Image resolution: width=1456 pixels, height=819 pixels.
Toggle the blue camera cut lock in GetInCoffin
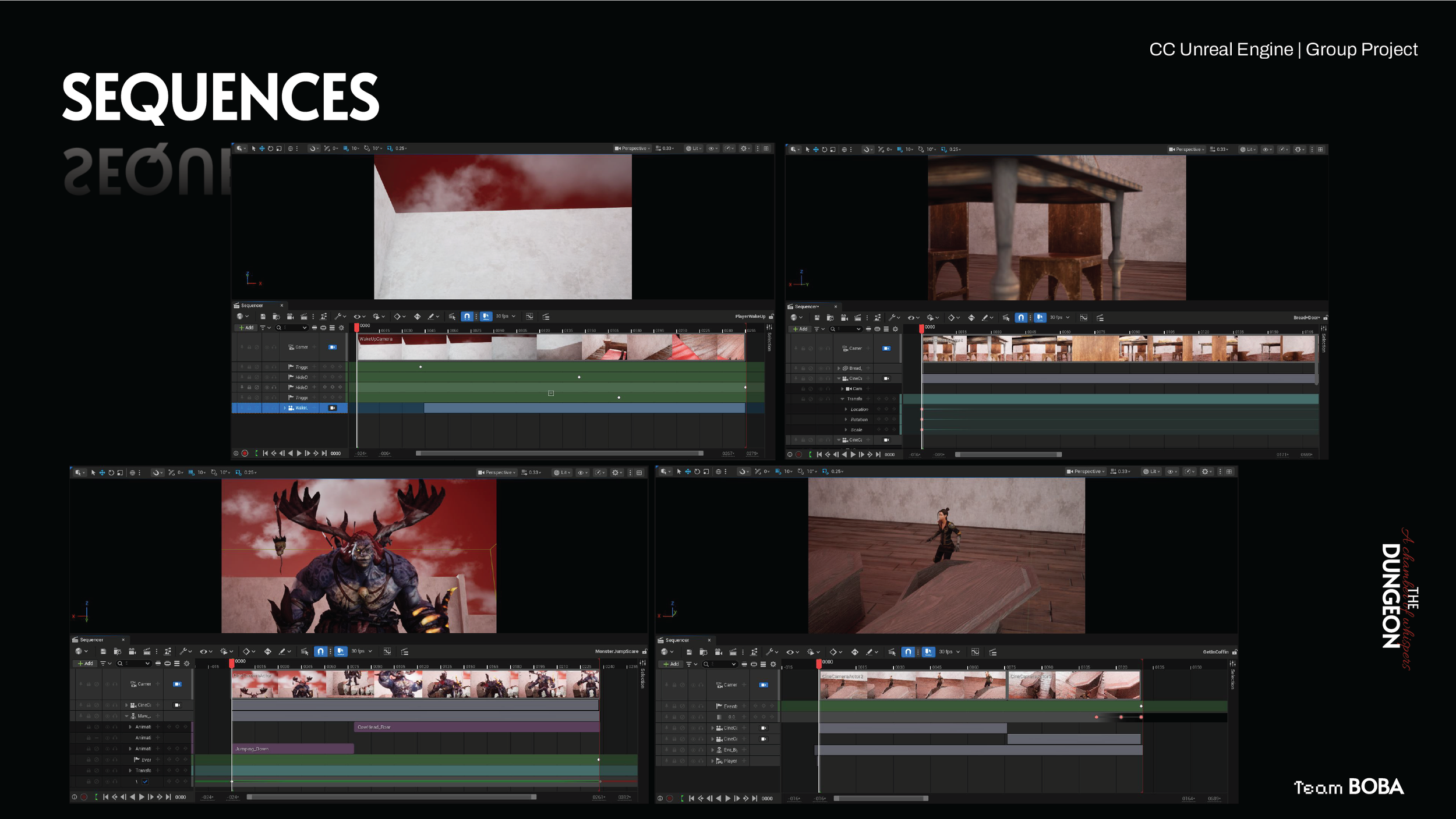764,685
